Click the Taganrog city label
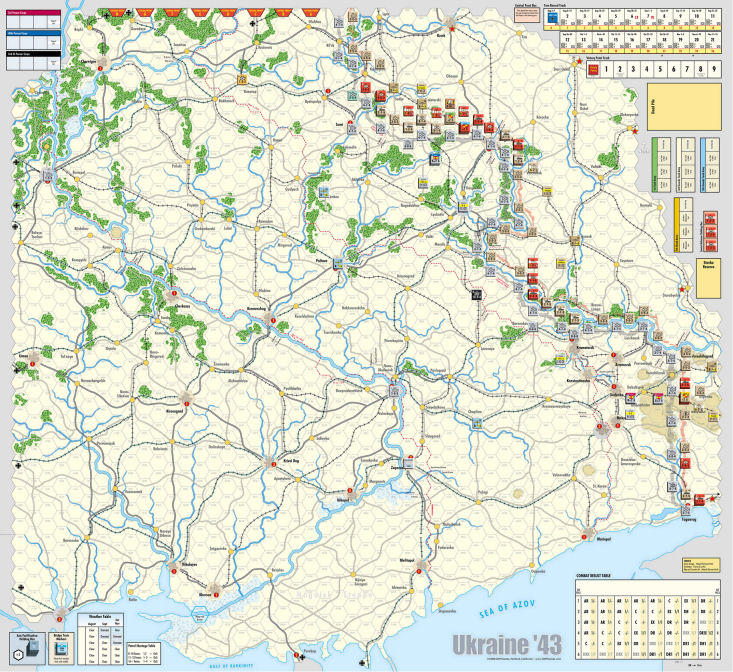733x672 pixels. click(x=689, y=519)
